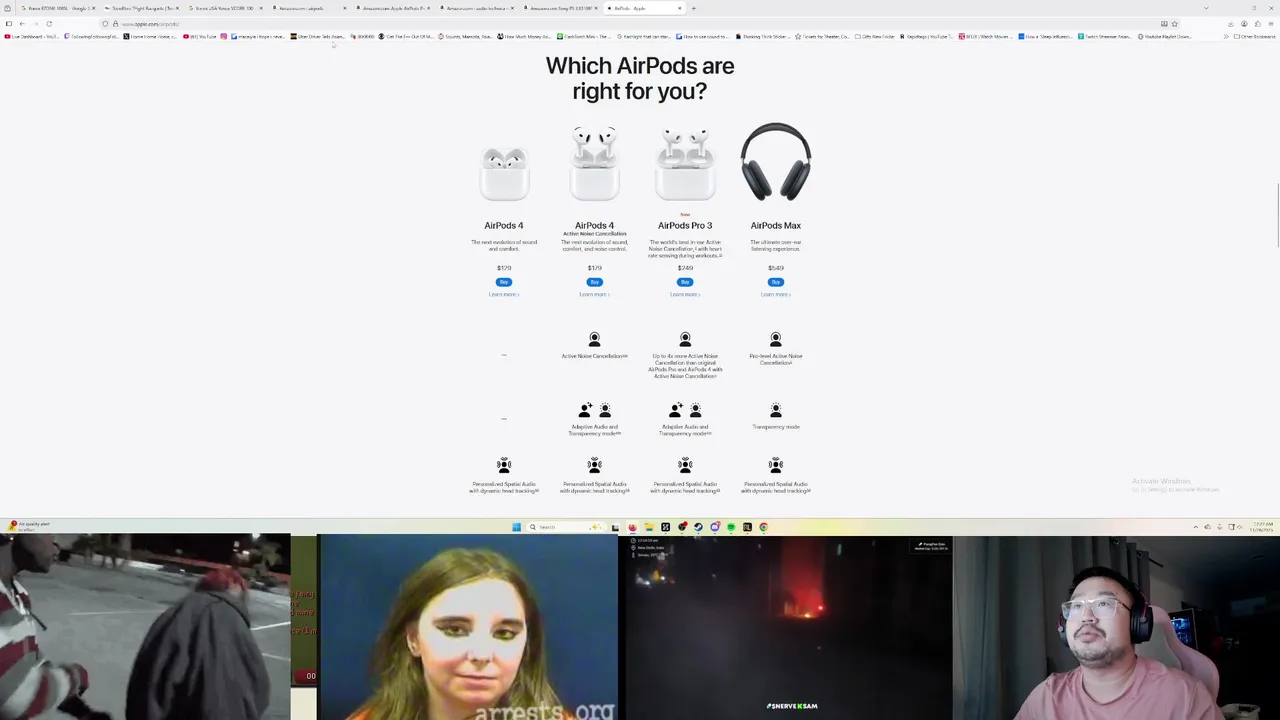
Task: Open Learn more under $129 AirPods 4
Action: click(x=504, y=294)
